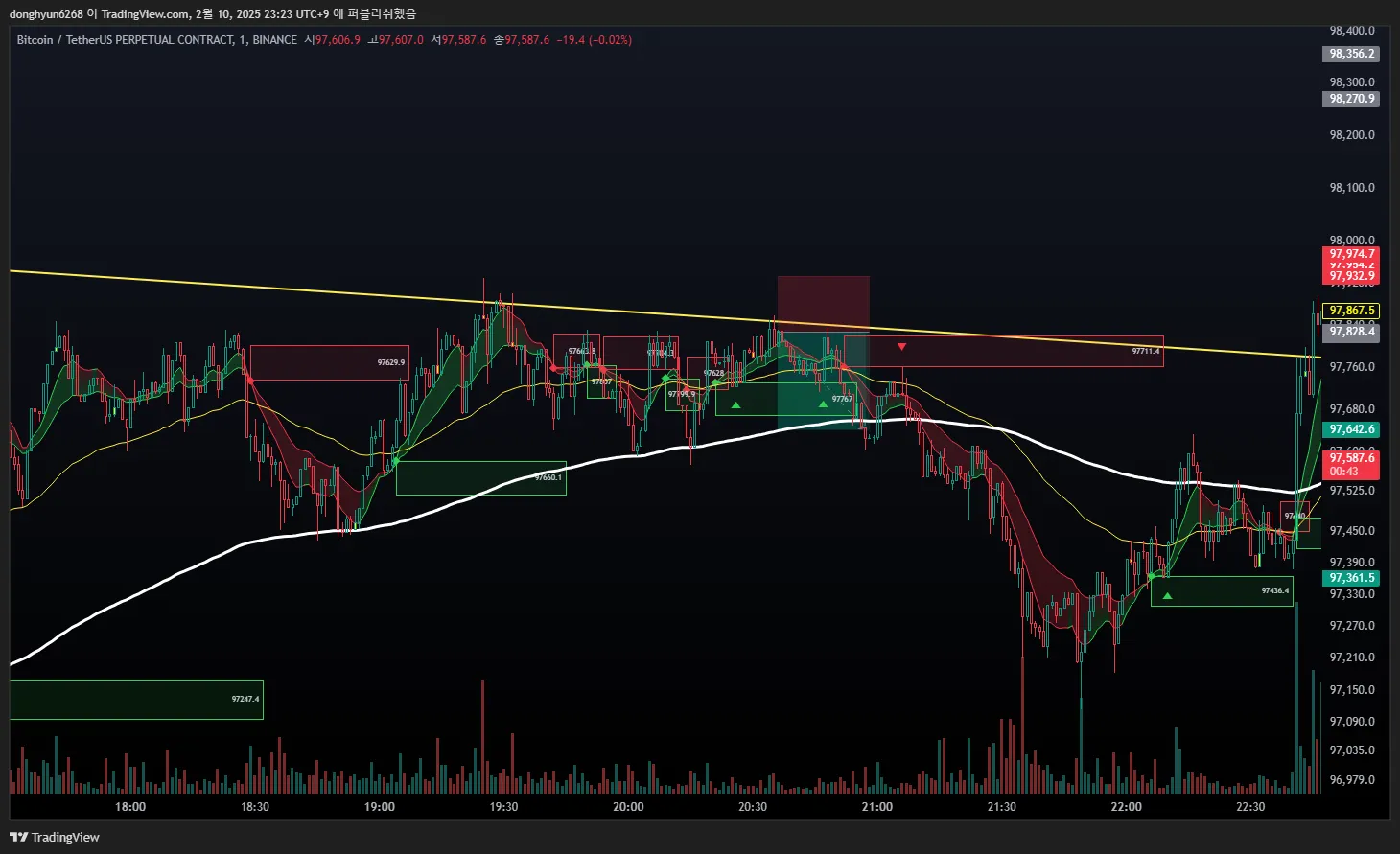
Task: Click the 97,525.0 price axis tick
Action: pos(1352,491)
